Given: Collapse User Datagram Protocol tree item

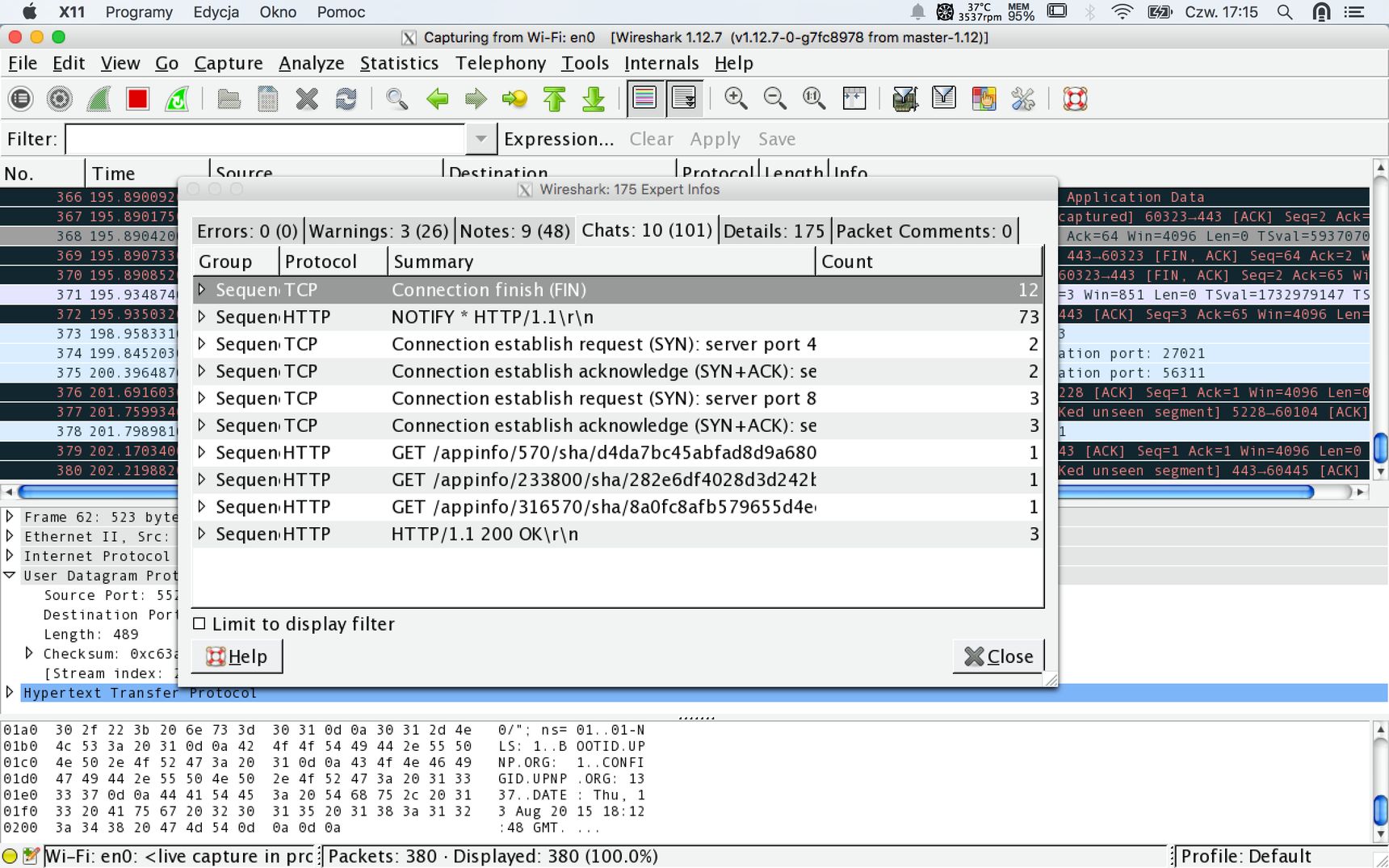Looking at the screenshot, I should (10, 575).
